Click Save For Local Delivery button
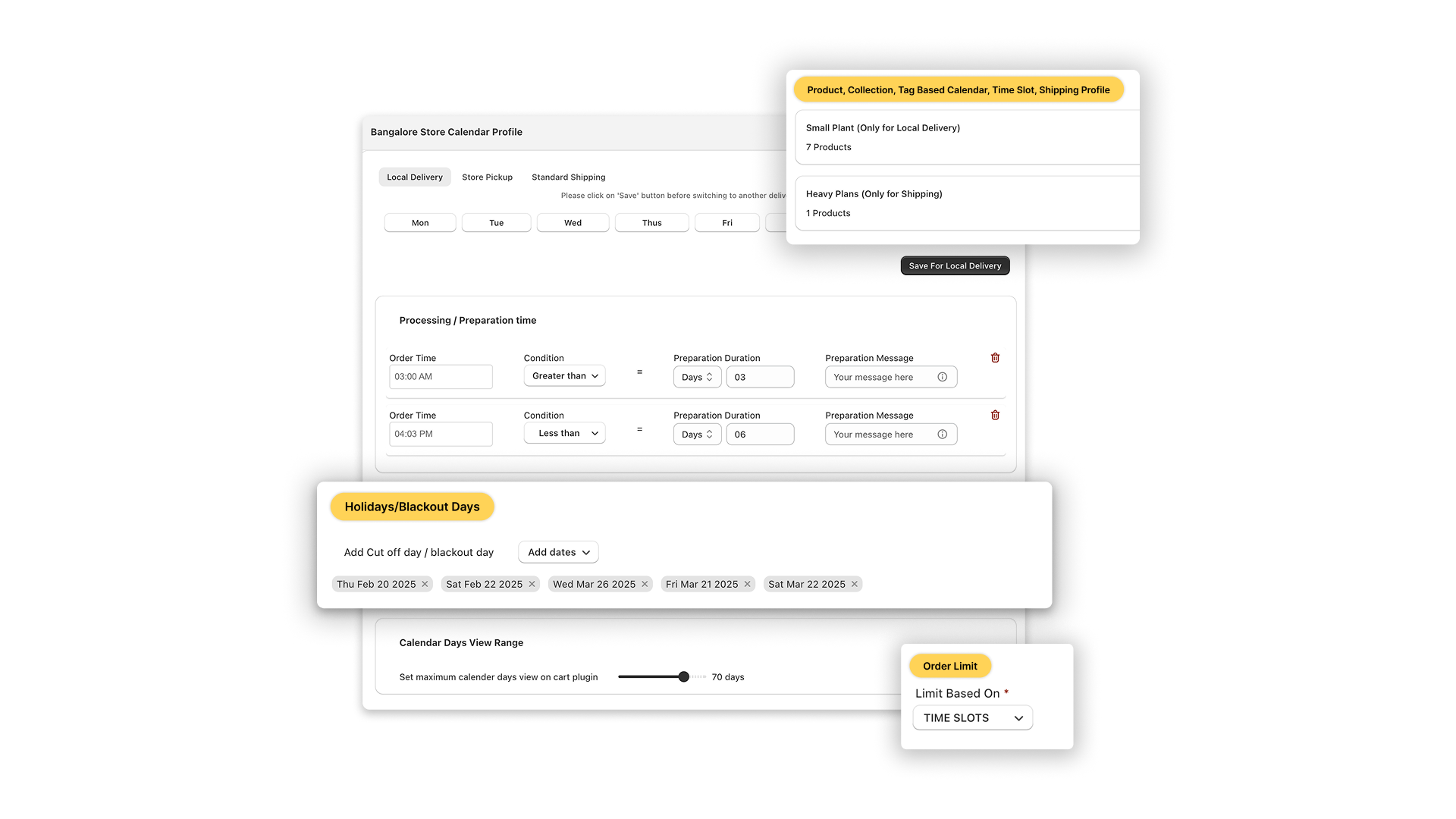Screen dimensions: 1456x819 (955, 266)
